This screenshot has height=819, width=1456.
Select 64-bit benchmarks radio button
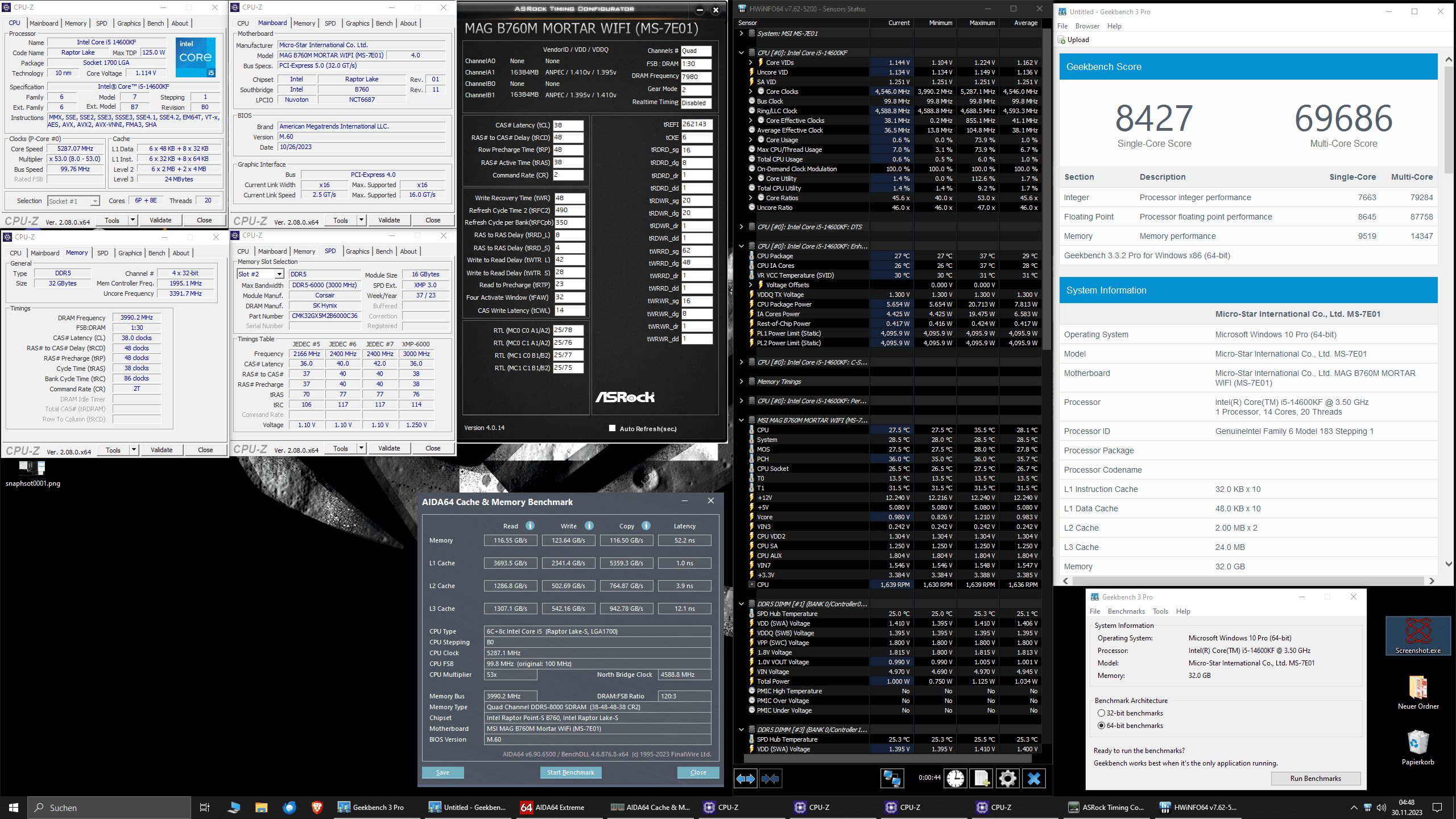[x=1101, y=726]
